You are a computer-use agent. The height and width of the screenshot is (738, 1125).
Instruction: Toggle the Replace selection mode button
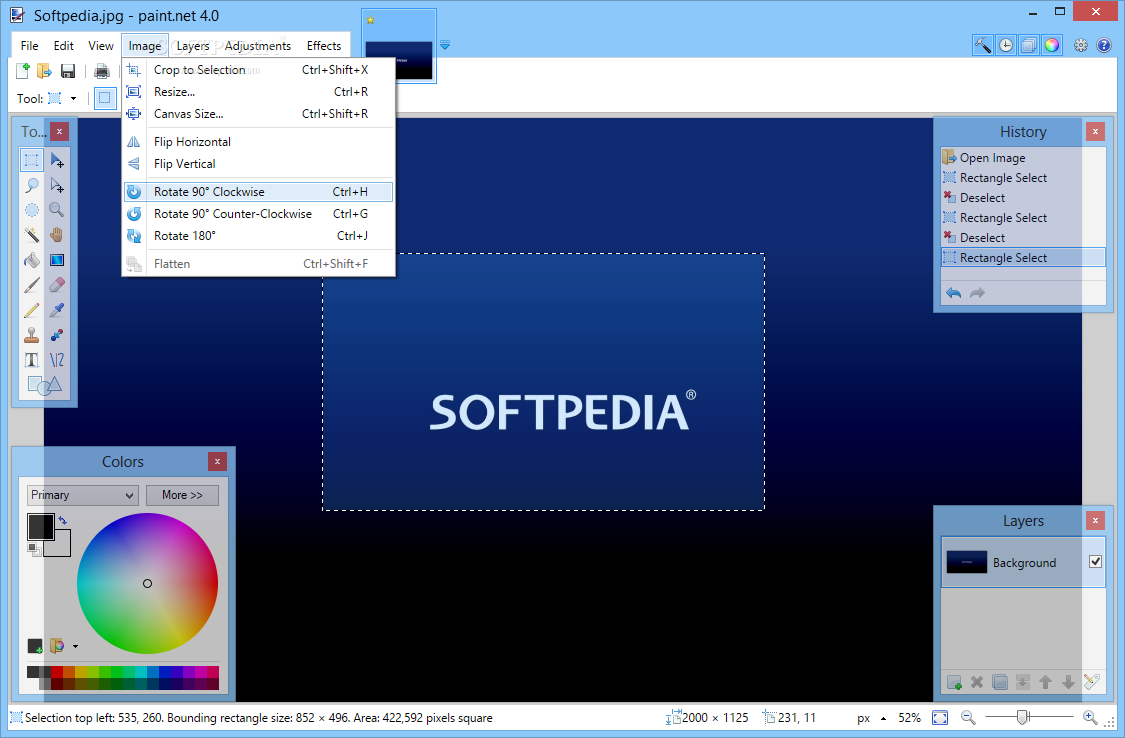105,98
